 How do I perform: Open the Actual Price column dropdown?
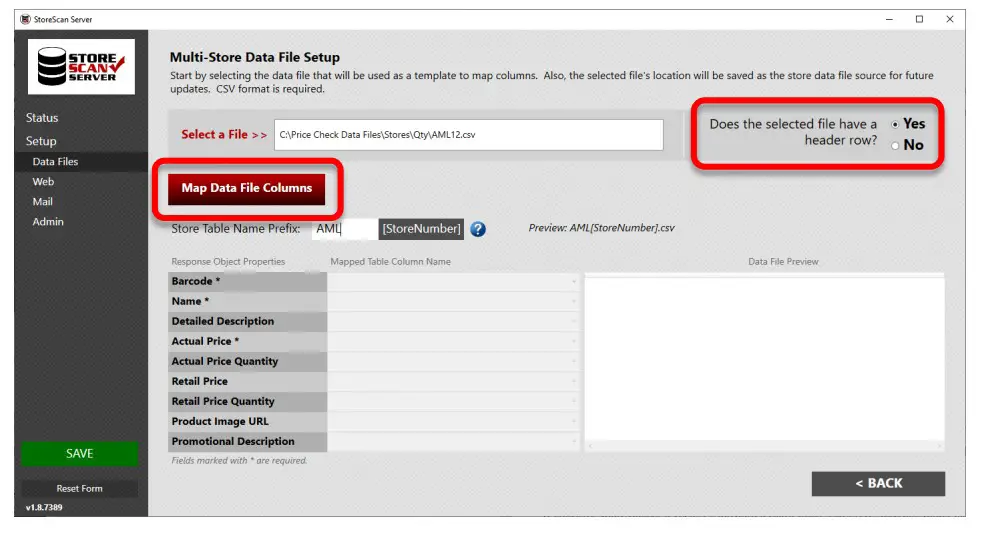[453, 342]
